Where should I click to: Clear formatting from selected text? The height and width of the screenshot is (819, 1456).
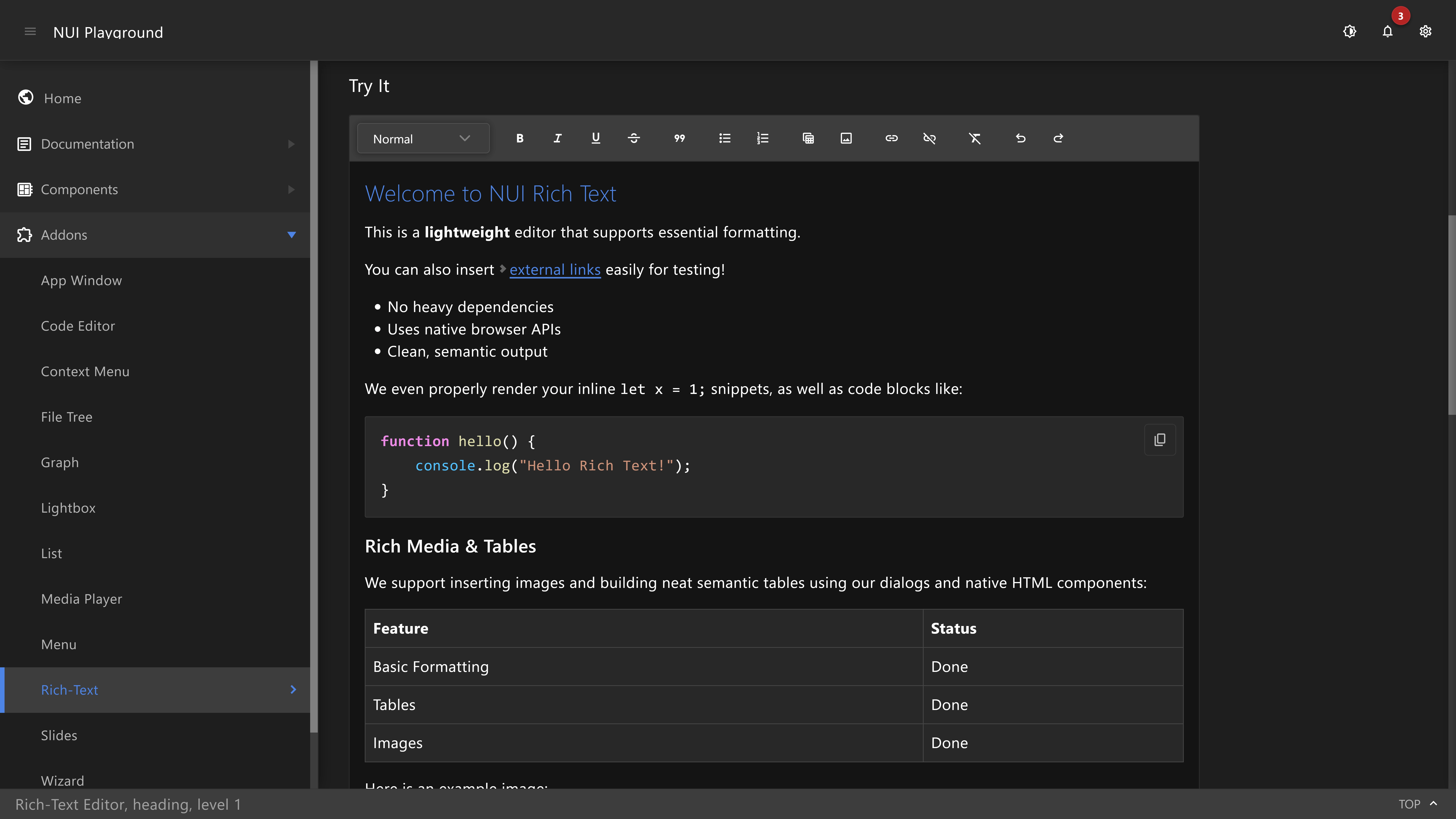975,138
